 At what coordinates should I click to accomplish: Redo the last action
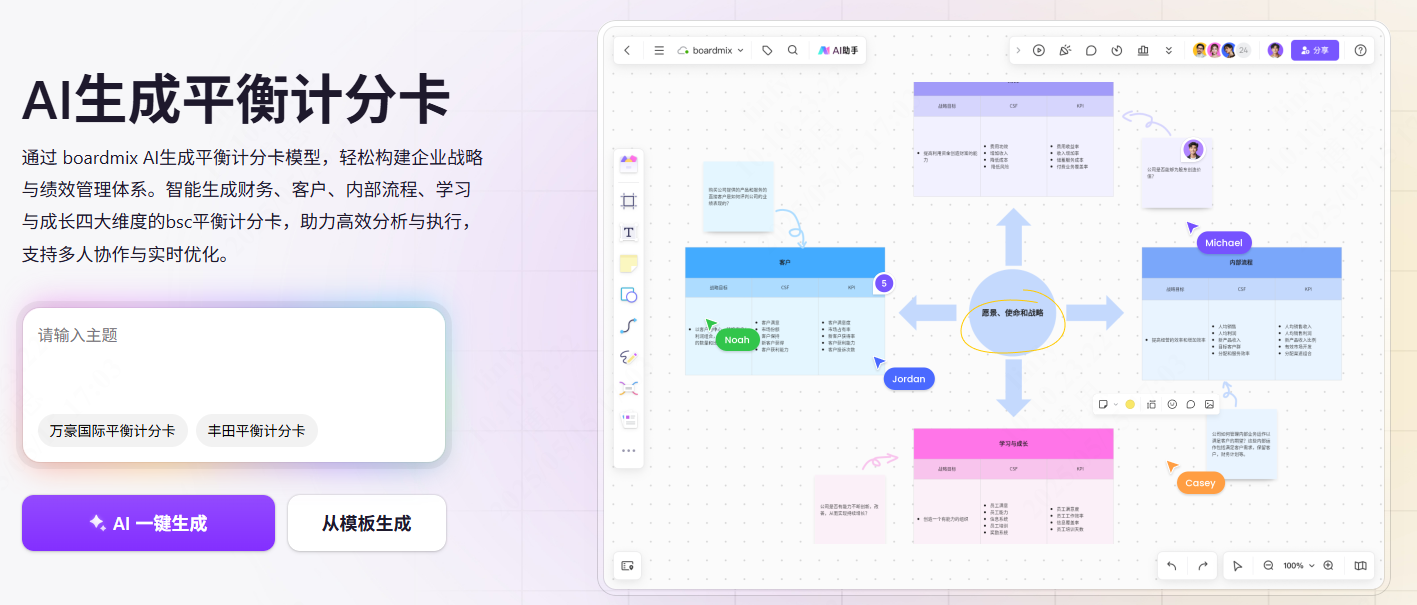[x=1203, y=566]
